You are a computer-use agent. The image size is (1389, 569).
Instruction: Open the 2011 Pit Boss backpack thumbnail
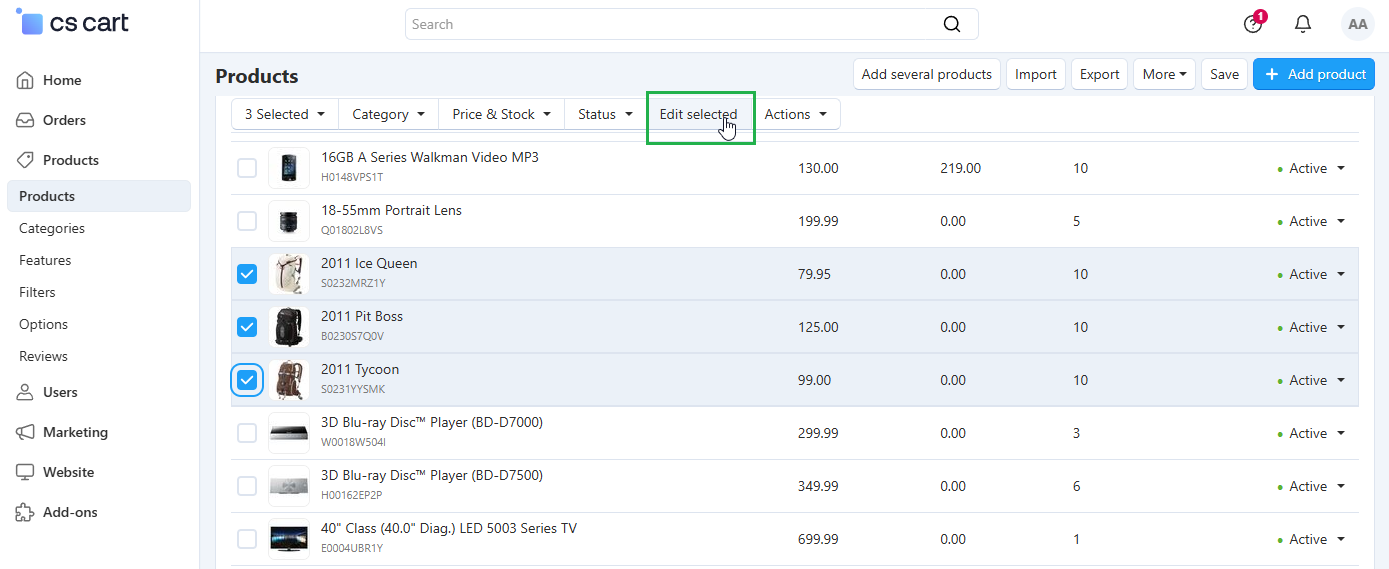[x=289, y=327]
